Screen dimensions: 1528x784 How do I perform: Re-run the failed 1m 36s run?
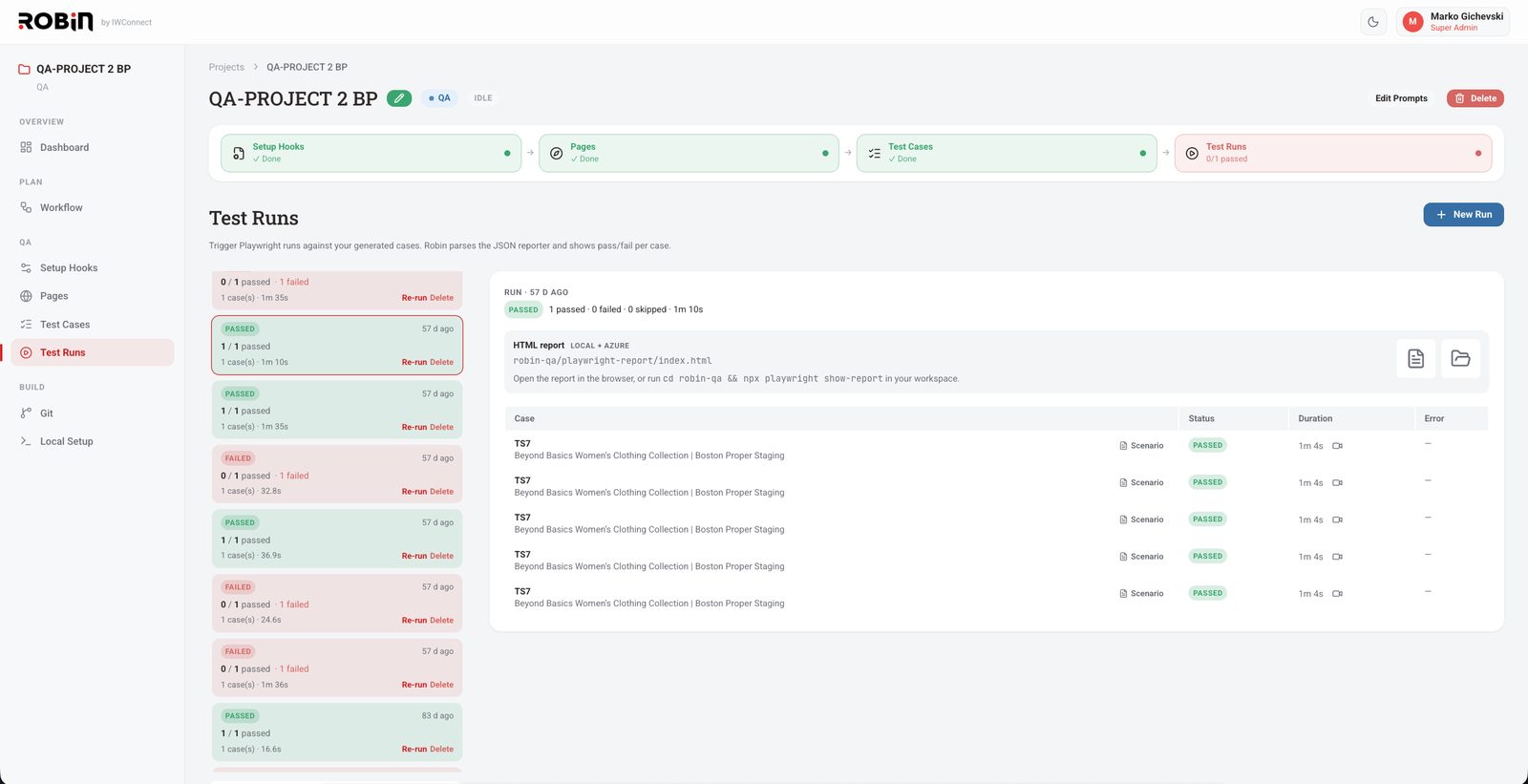coord(414,685)
